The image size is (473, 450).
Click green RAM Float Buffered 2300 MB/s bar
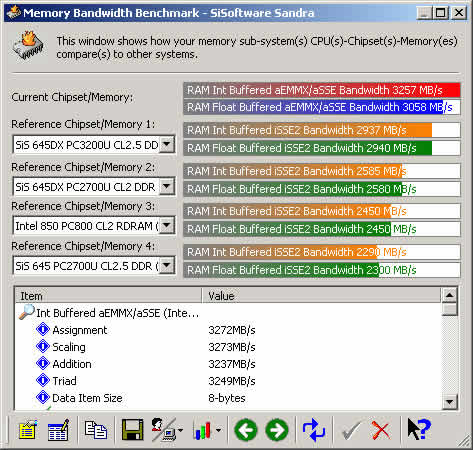click(x=322, y=270)
